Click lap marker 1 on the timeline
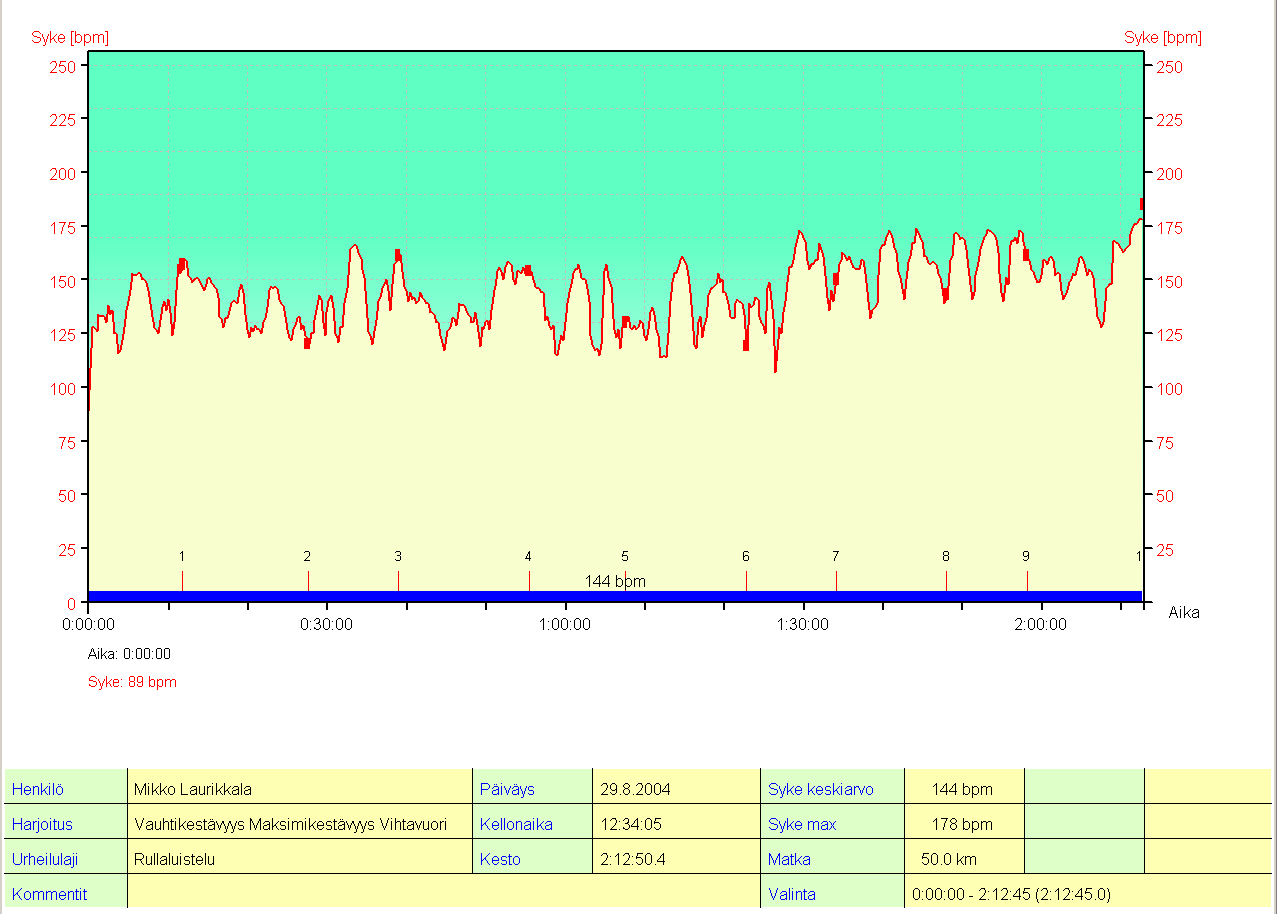This screenshot has height=914, width=1277. [182, 579]
